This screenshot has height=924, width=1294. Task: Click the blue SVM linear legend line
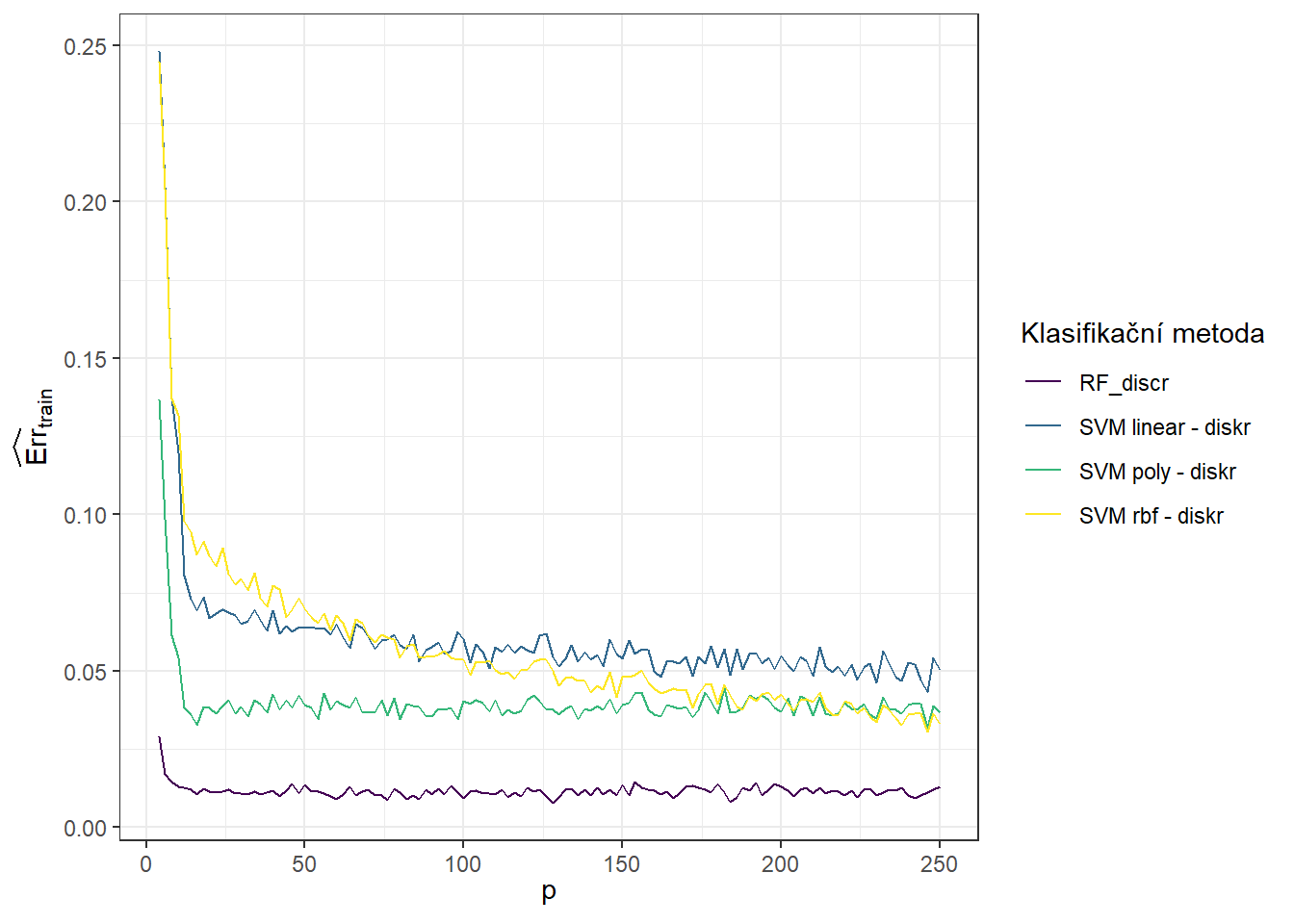tap(1043, 426)
